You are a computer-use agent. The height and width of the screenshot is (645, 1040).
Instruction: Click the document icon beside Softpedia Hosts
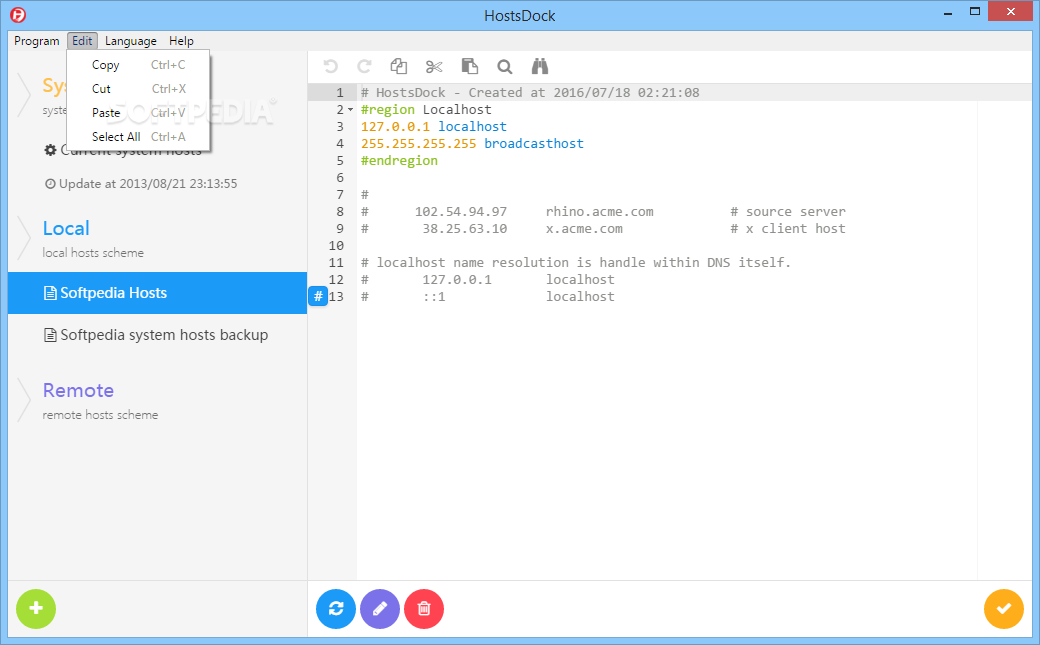[50, 293]
